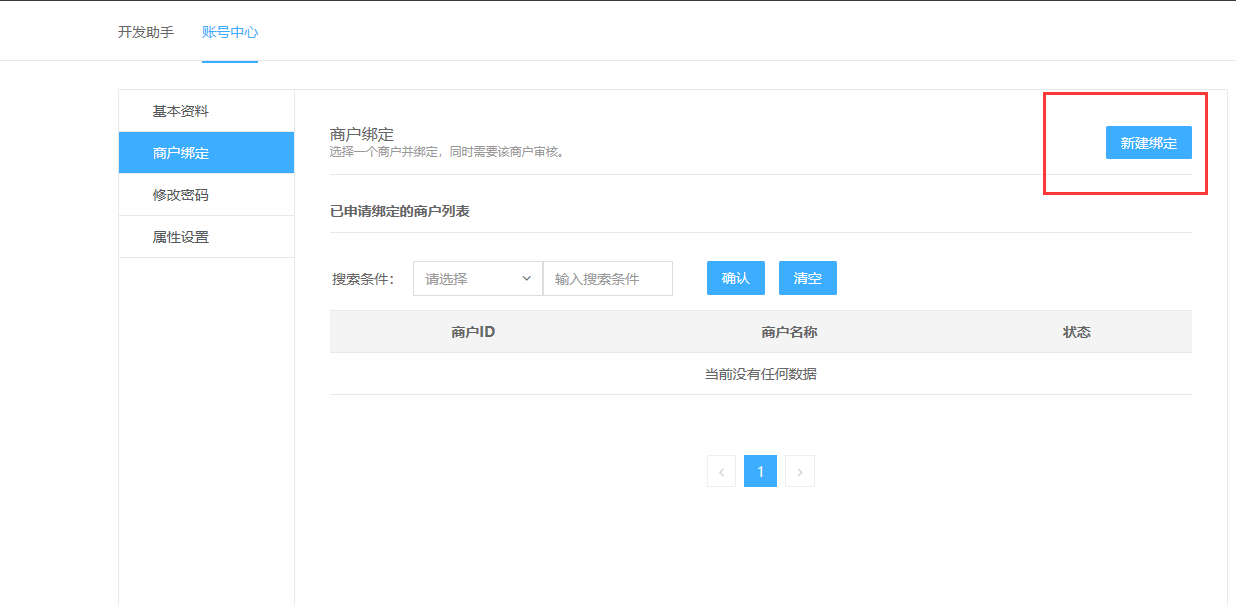1236x605 pixels.
Task: Go to previous page with left arrow
Action: pyautogui.click(x=721, y=471)
